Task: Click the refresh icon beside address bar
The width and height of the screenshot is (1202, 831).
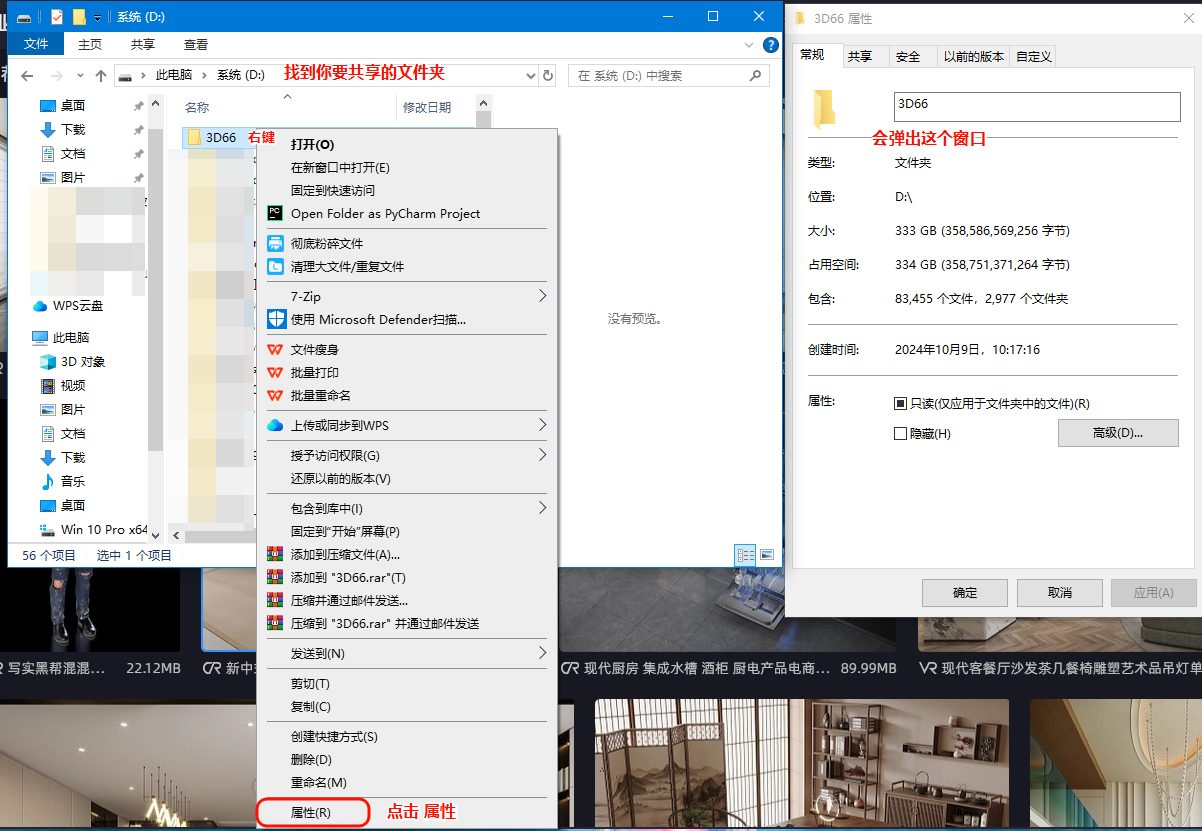Action: pos(547,76)
